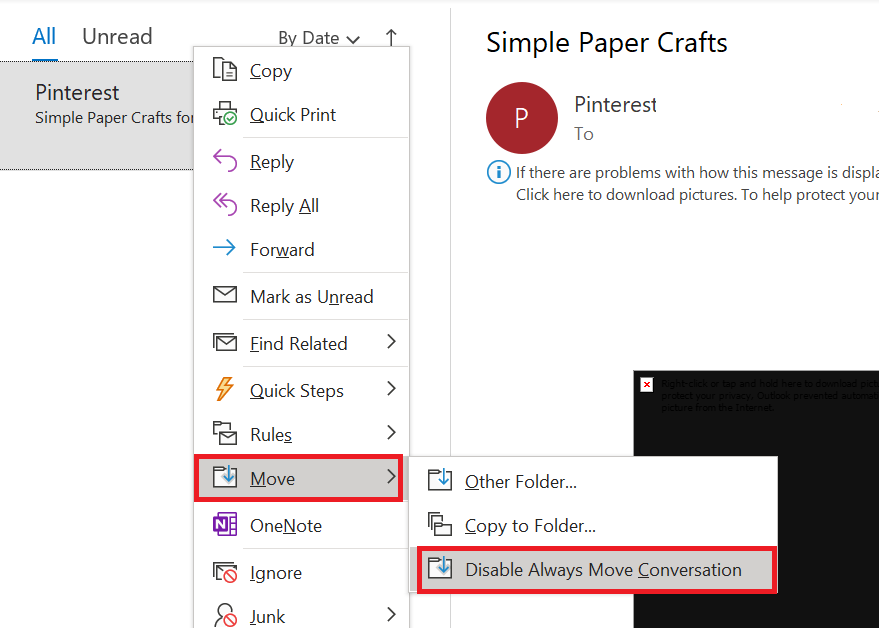Expand the Junk submenu chevron
Viewport: 879px width, 628px height.
click(x=391, y=615)
